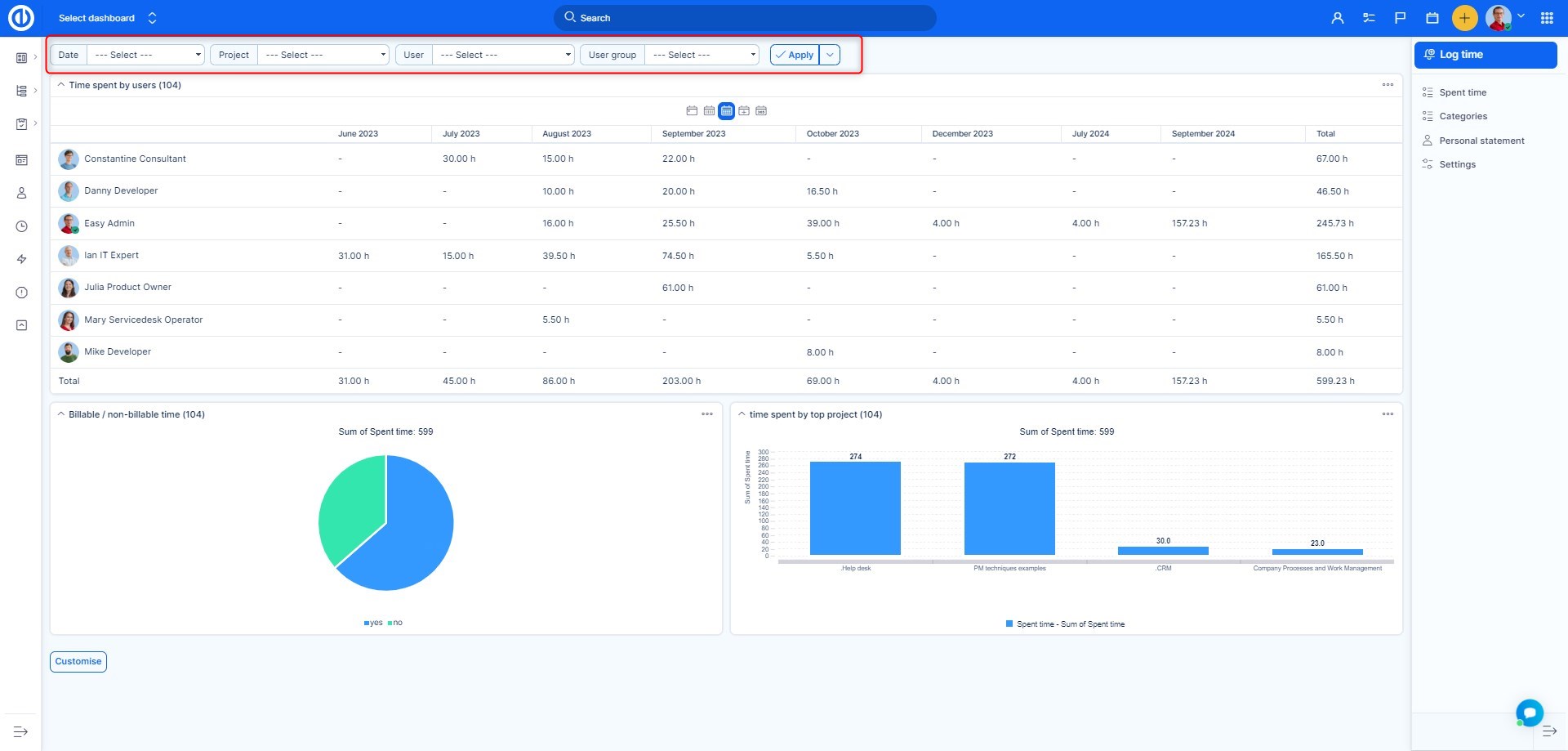Click the Log time button
Screen dimensions: 1568x751
[1485, 55]
